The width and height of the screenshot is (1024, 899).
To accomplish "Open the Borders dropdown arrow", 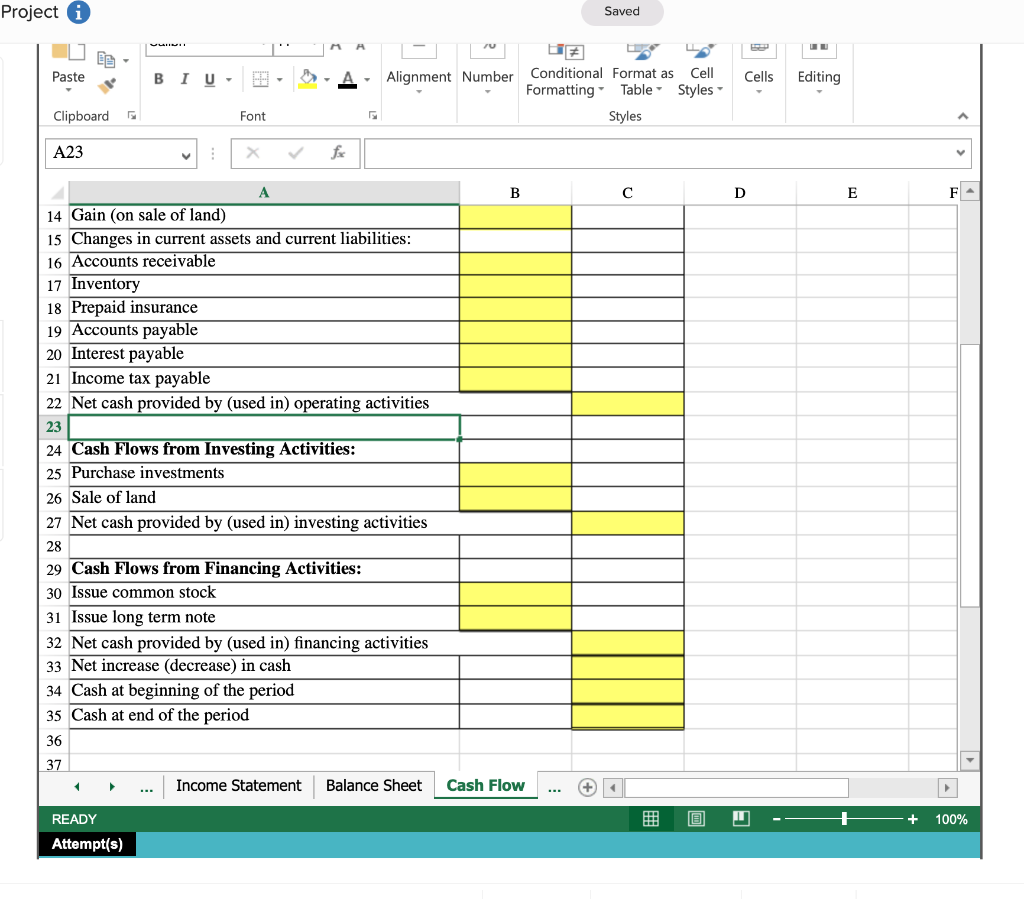I will pos(278,80).
